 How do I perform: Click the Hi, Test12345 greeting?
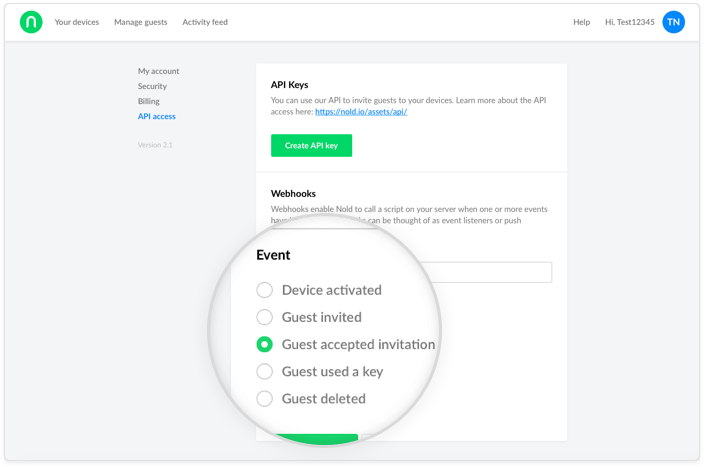(630, 22)
